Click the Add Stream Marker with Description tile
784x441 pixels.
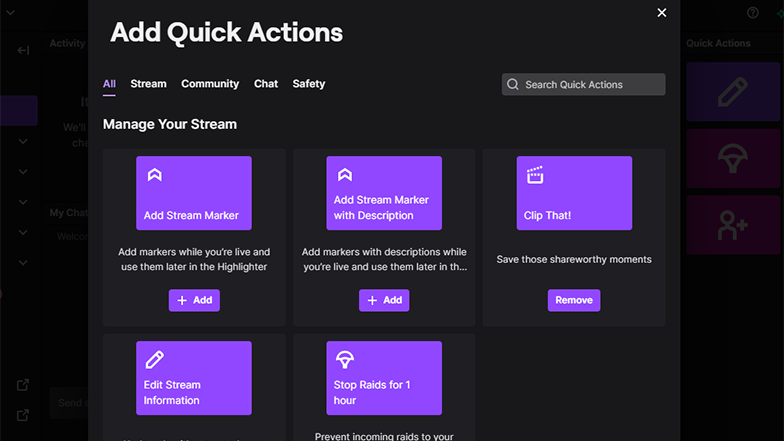tap(384, 193)
